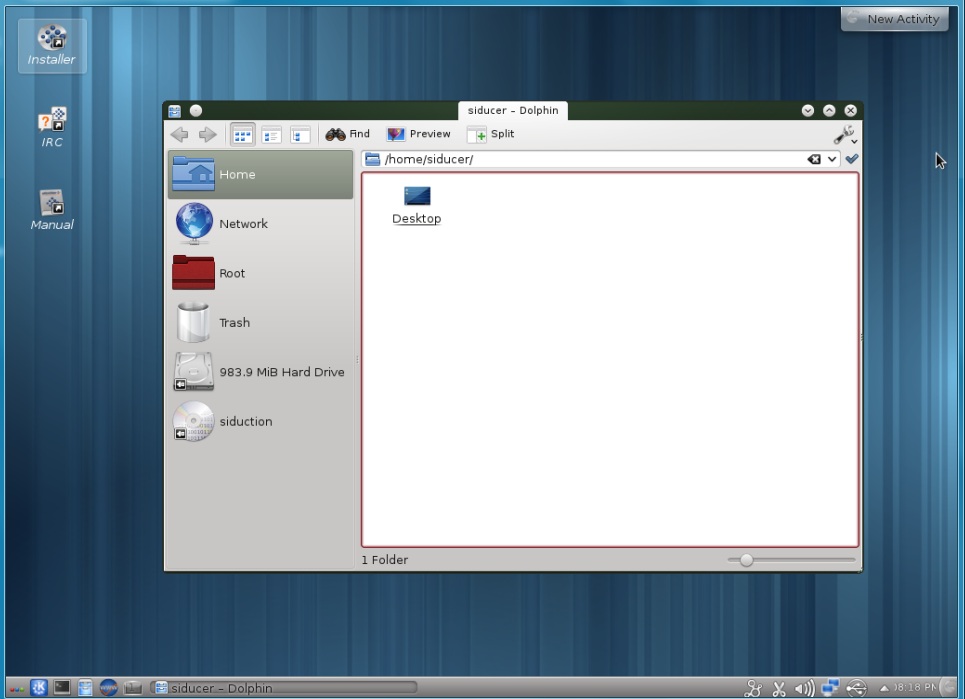Show hidden system tray icons
965x699 pixels.
884,688
